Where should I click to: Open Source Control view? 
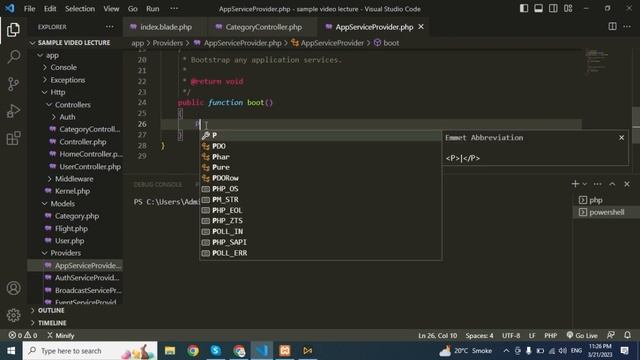tap(13, 84)
